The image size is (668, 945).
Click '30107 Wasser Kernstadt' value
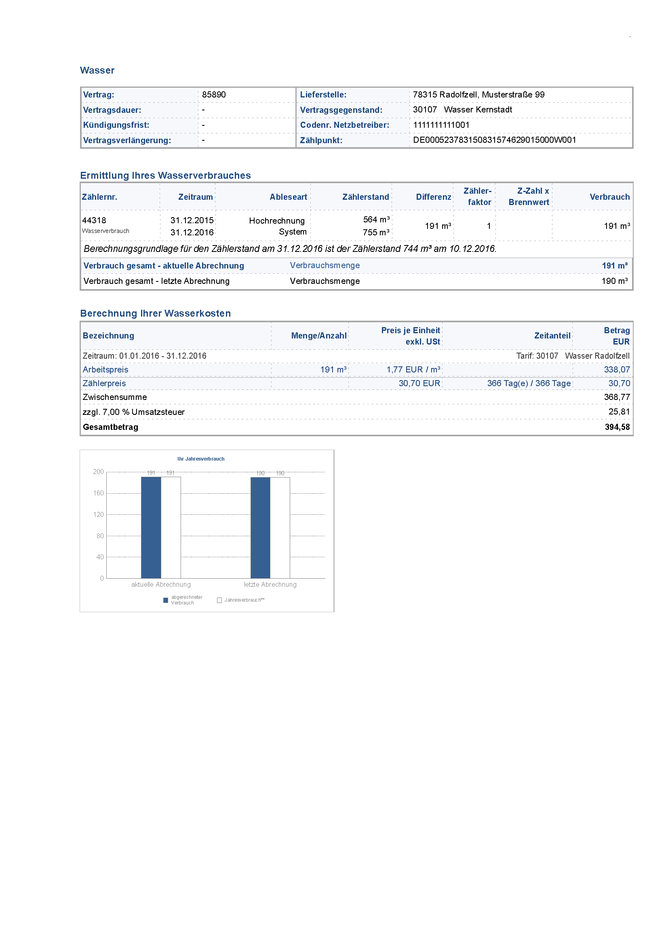click(462, 110)
